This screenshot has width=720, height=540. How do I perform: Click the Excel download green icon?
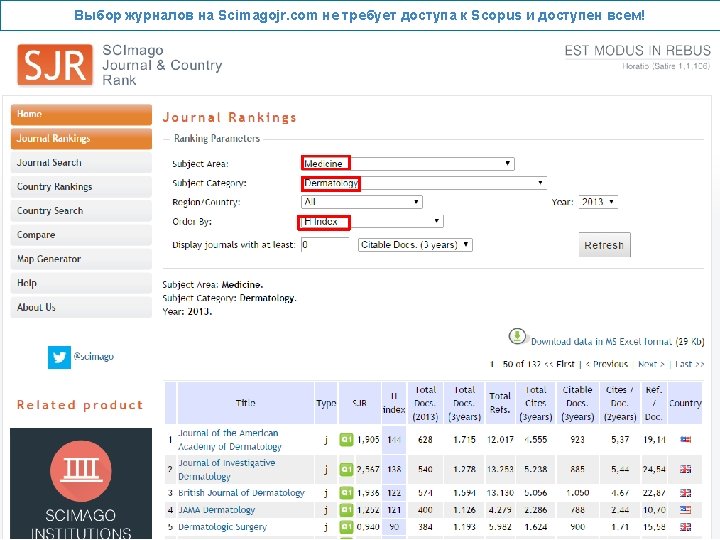(517, 336)
